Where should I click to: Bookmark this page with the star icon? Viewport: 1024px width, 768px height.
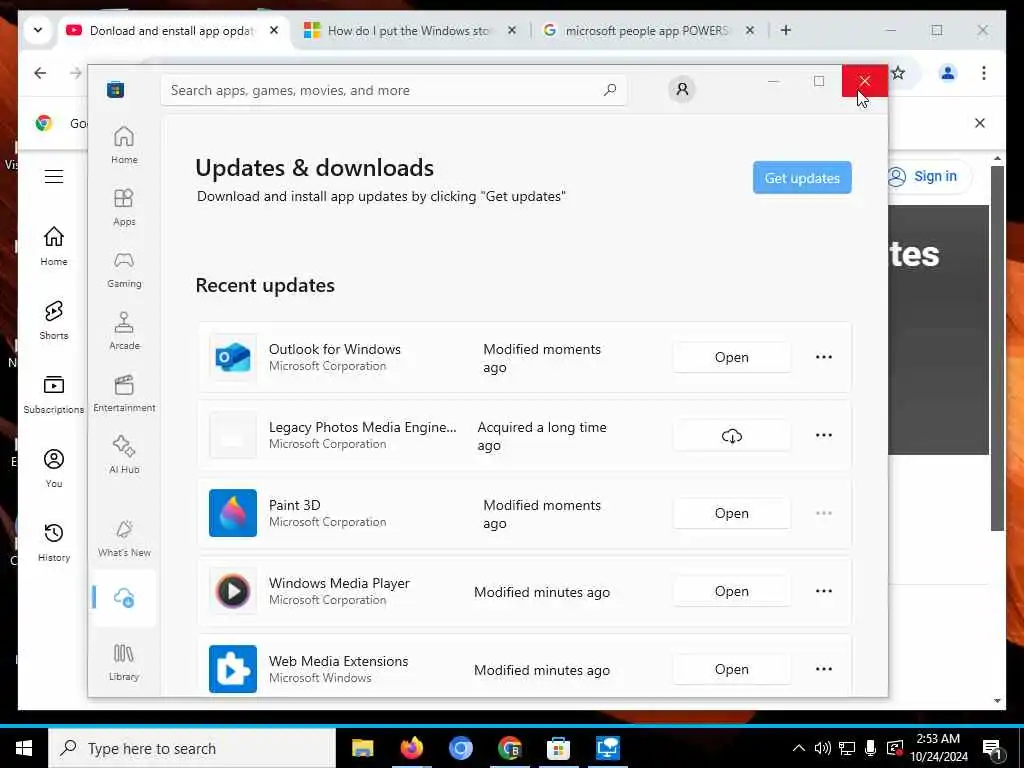pyautogui.click(x=898, y=73)
